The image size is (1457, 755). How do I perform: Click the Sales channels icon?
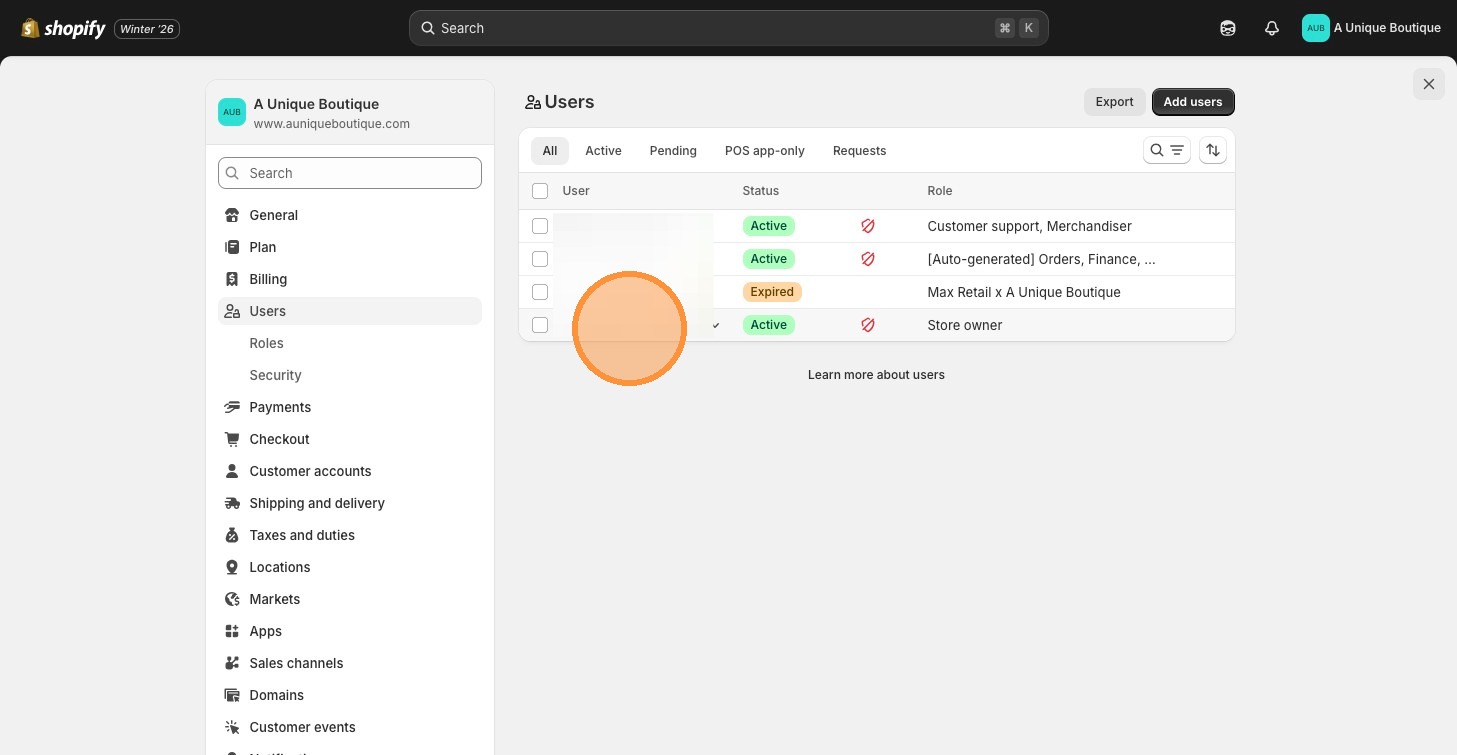[x=232, y=663]
